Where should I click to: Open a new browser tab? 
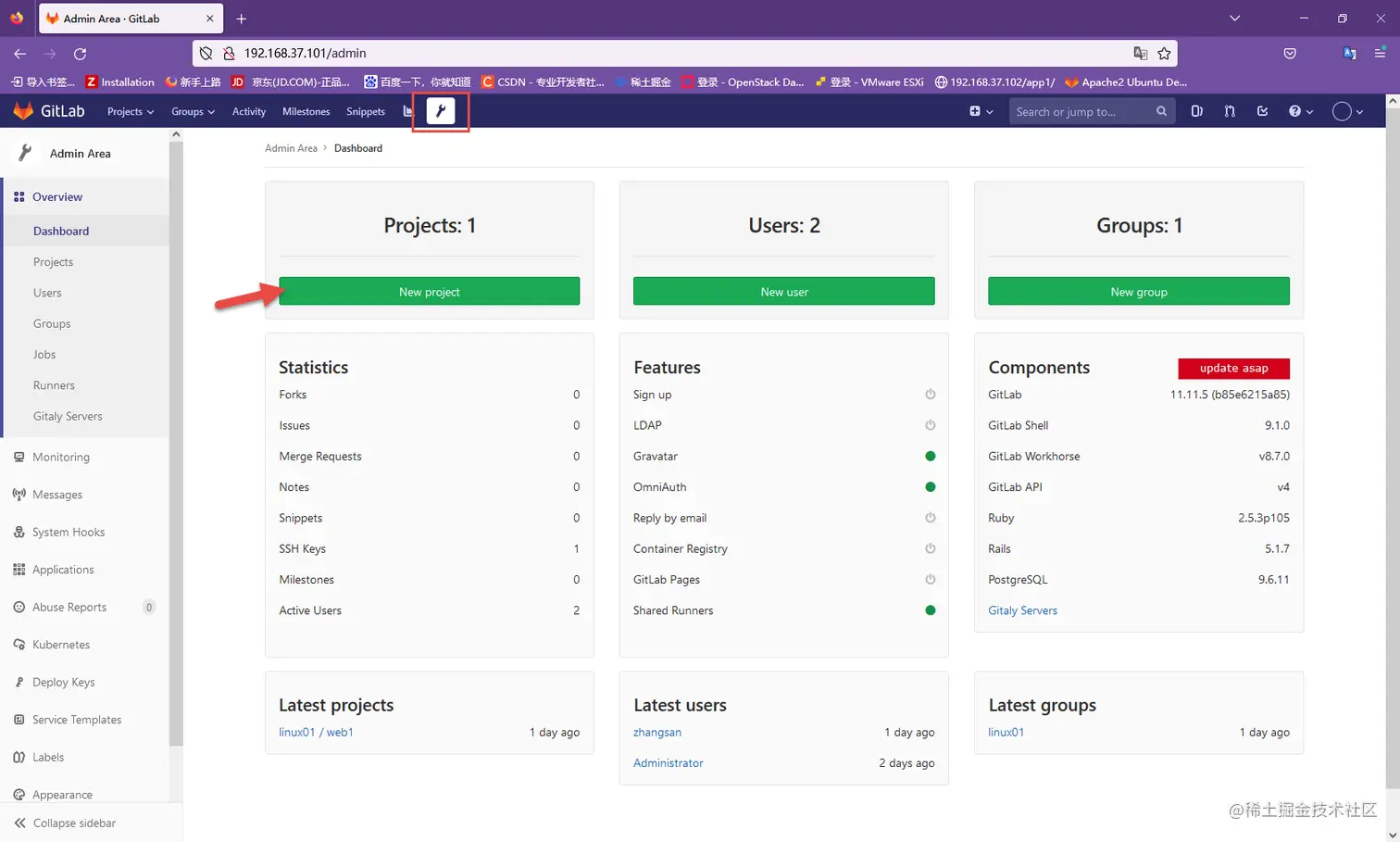click(x=242, y=19)
